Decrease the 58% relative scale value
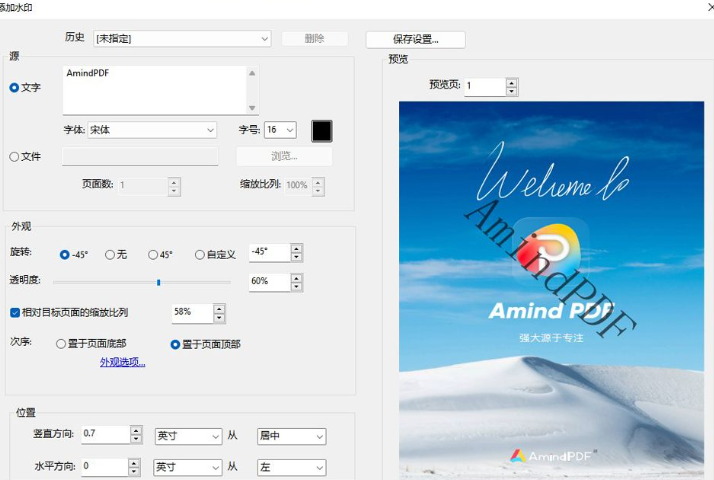 pos(219,317)
